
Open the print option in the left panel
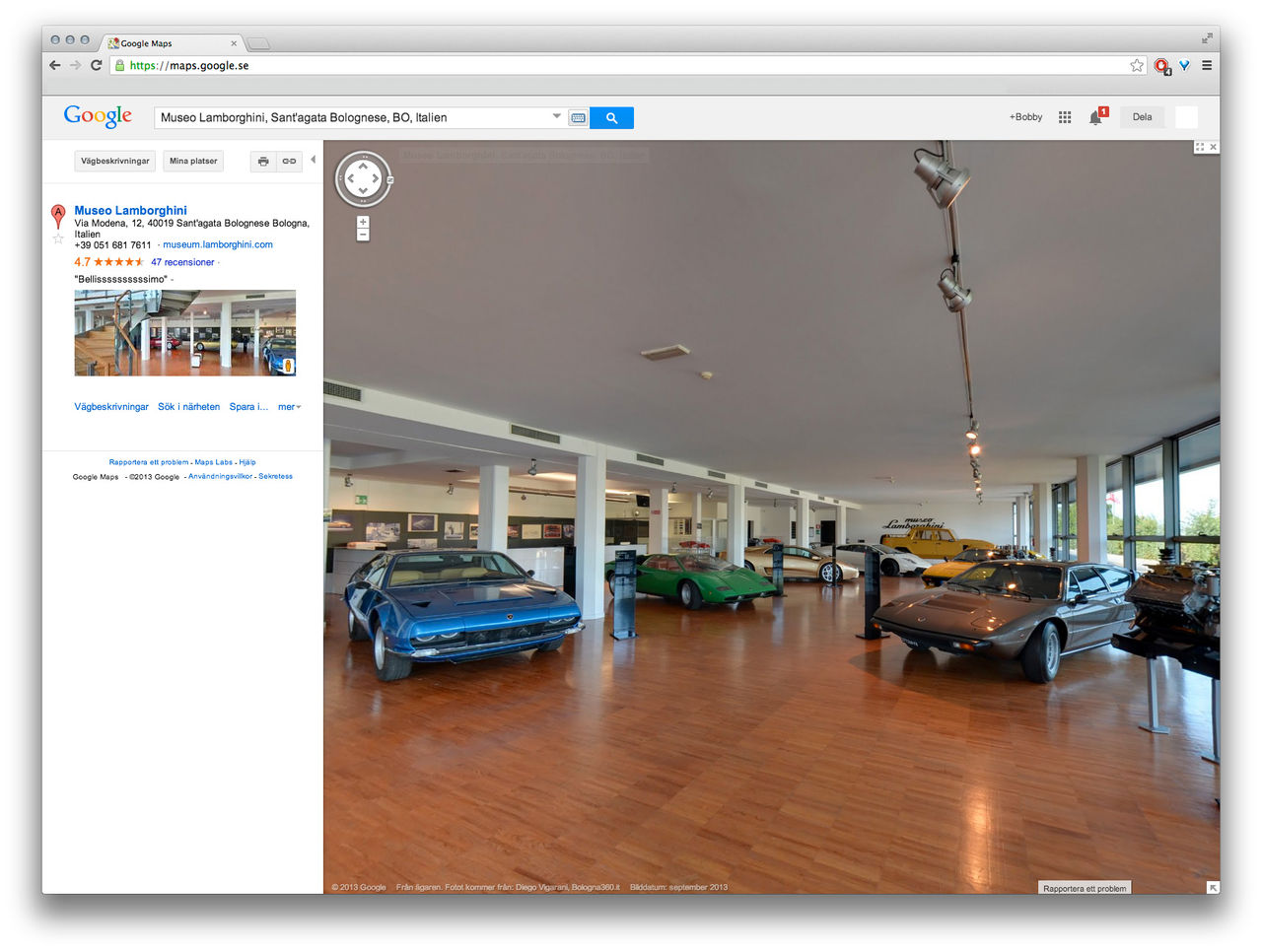tap(262, 161)
